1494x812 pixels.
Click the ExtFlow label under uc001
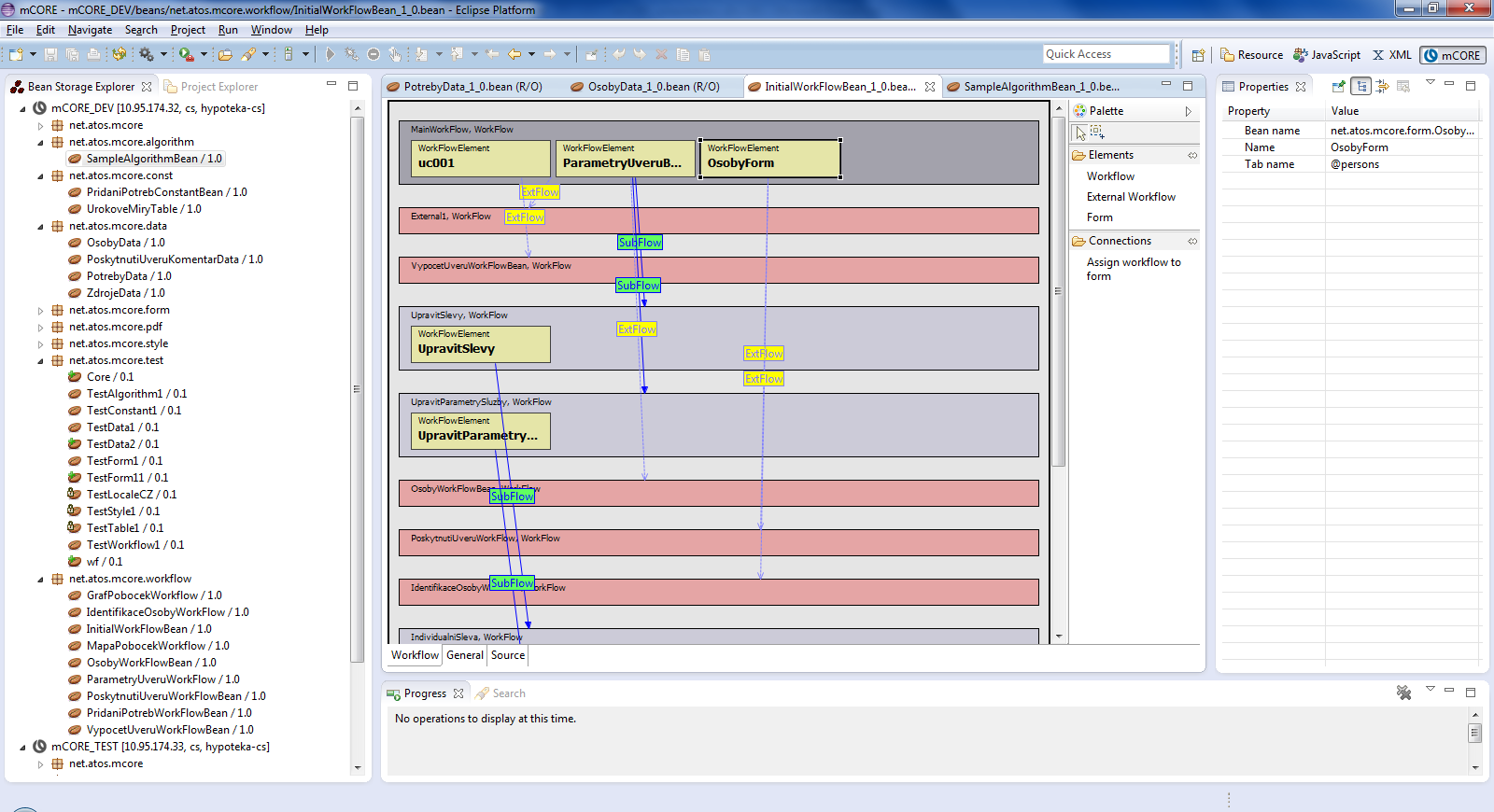(540, 192)
